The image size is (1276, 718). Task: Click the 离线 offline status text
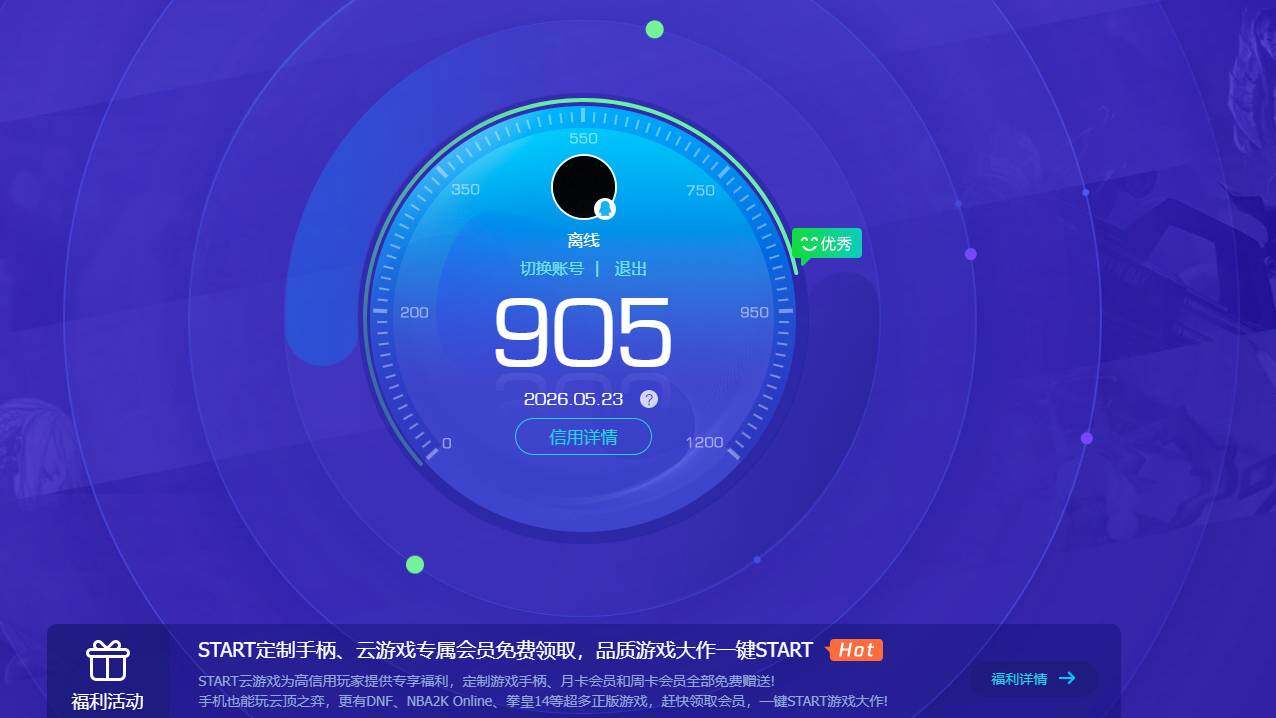click(x=583, y=240)
